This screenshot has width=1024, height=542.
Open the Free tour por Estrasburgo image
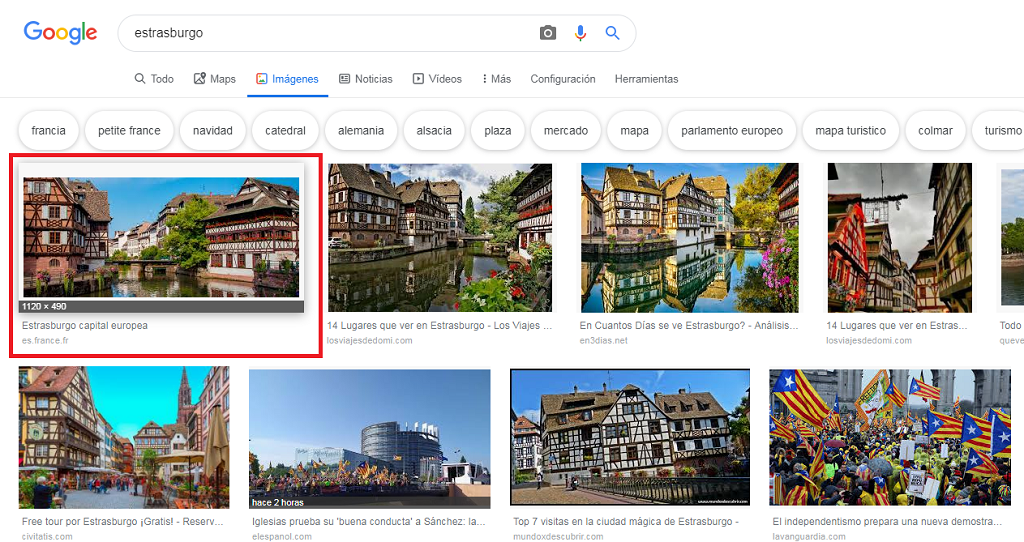124,438
